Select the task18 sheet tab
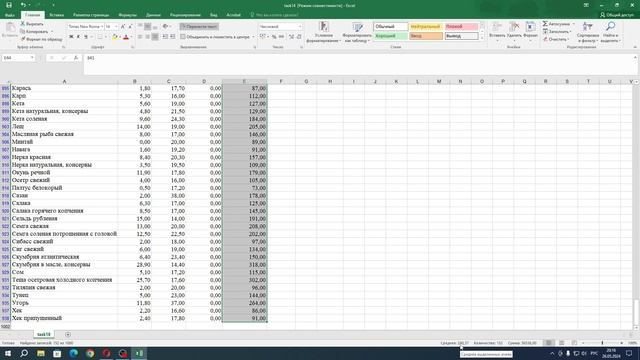The height and width of the screenshot is (360, 640). tap(44, 334)
